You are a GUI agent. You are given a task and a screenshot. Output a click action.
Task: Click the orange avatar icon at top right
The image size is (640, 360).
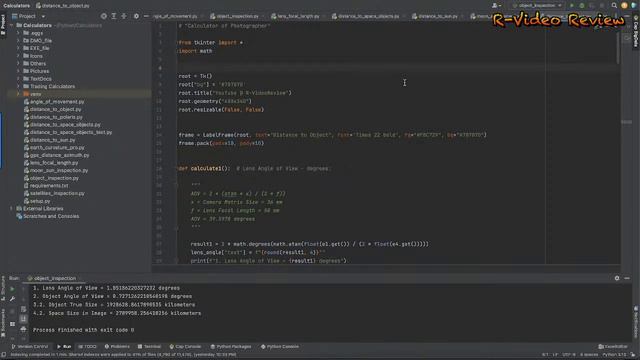(624, 6)
